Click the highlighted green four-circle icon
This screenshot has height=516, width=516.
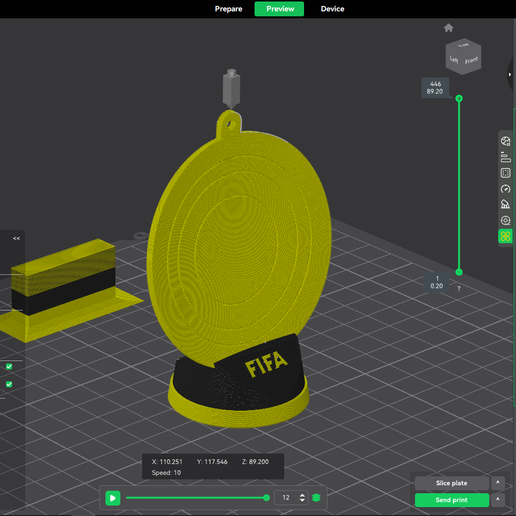[505, 236]
